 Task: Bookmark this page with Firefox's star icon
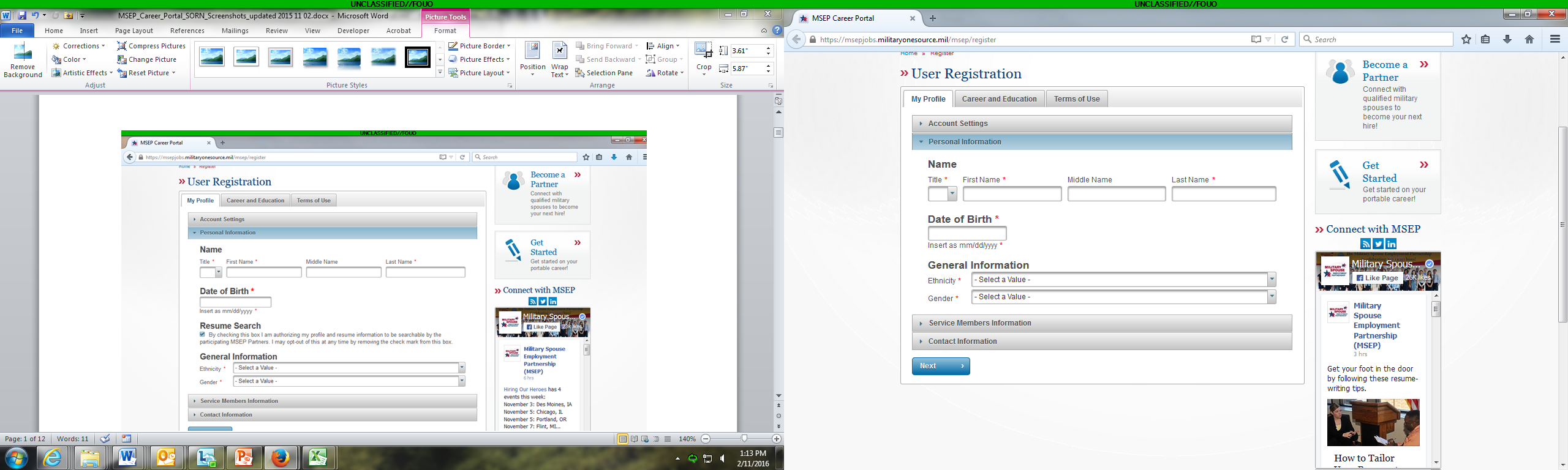1466,39
